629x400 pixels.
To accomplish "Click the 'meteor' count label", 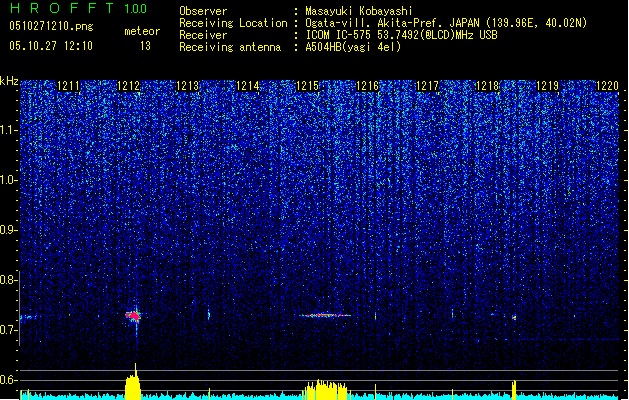I will [142, 31].
